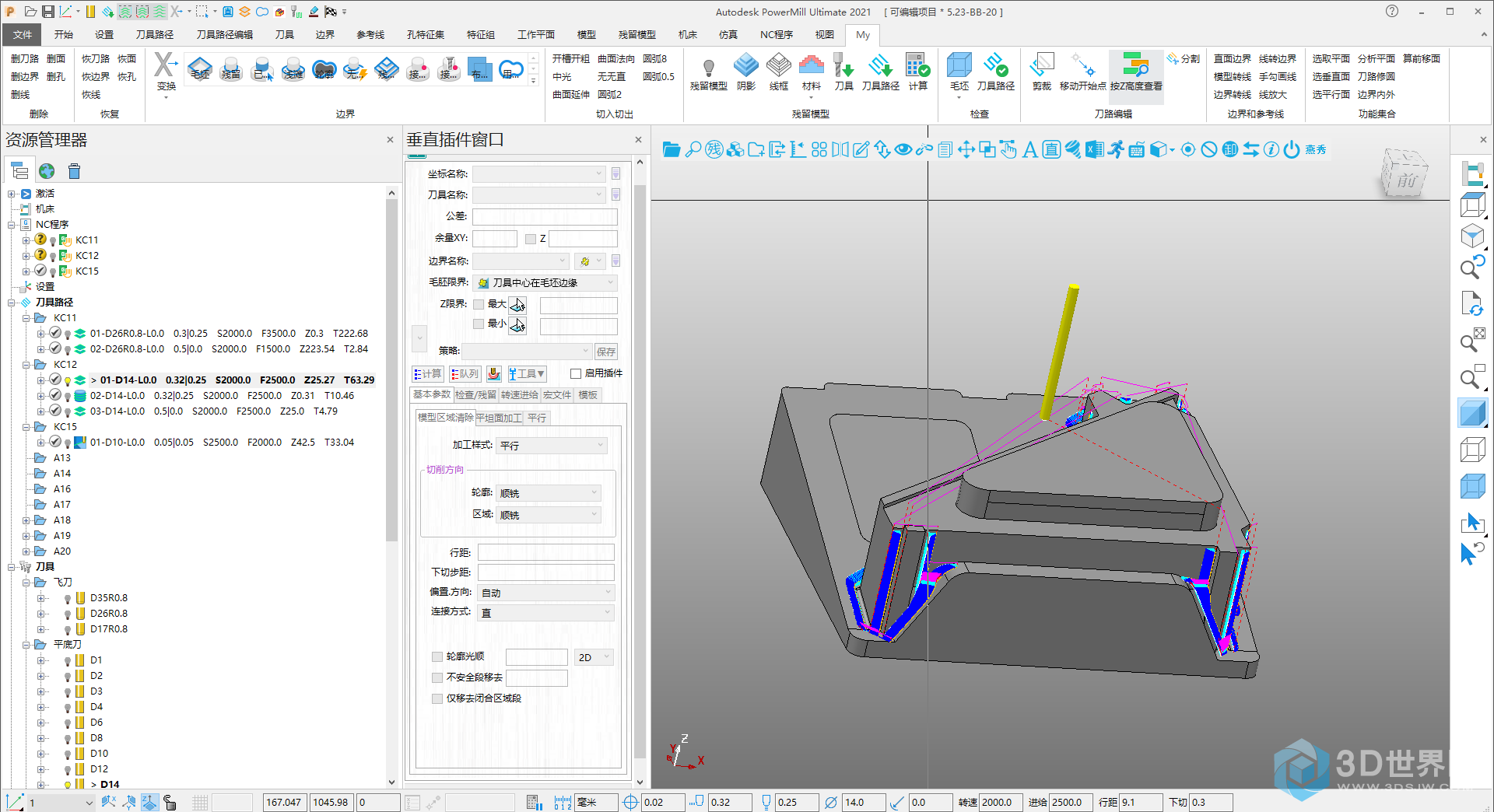Toggle the 启用插件 checkbox

[576, 374]
